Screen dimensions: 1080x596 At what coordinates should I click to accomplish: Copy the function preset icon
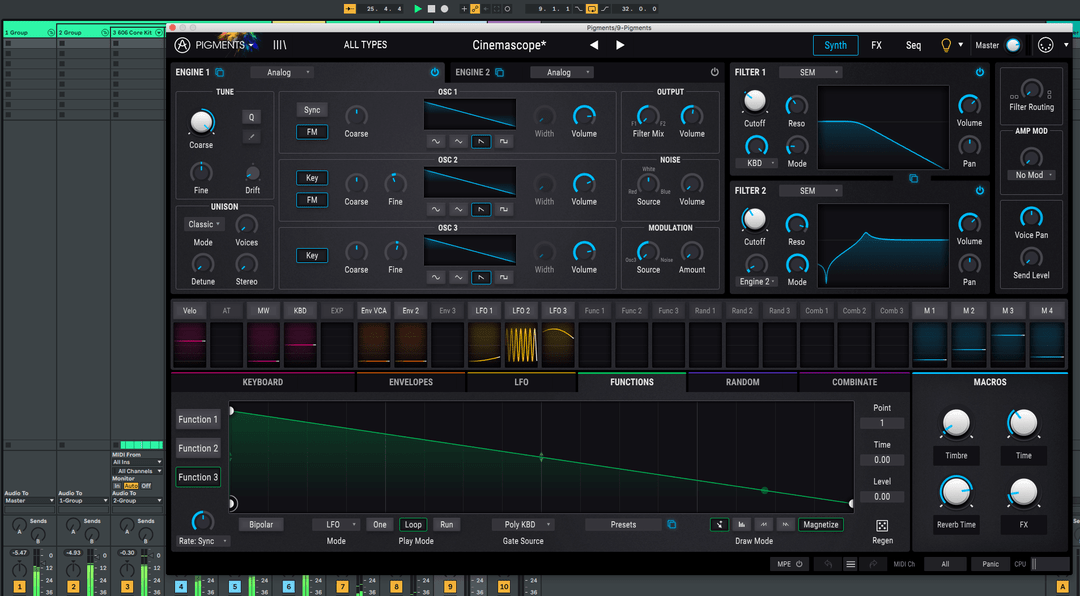click(x=672, y=524)
